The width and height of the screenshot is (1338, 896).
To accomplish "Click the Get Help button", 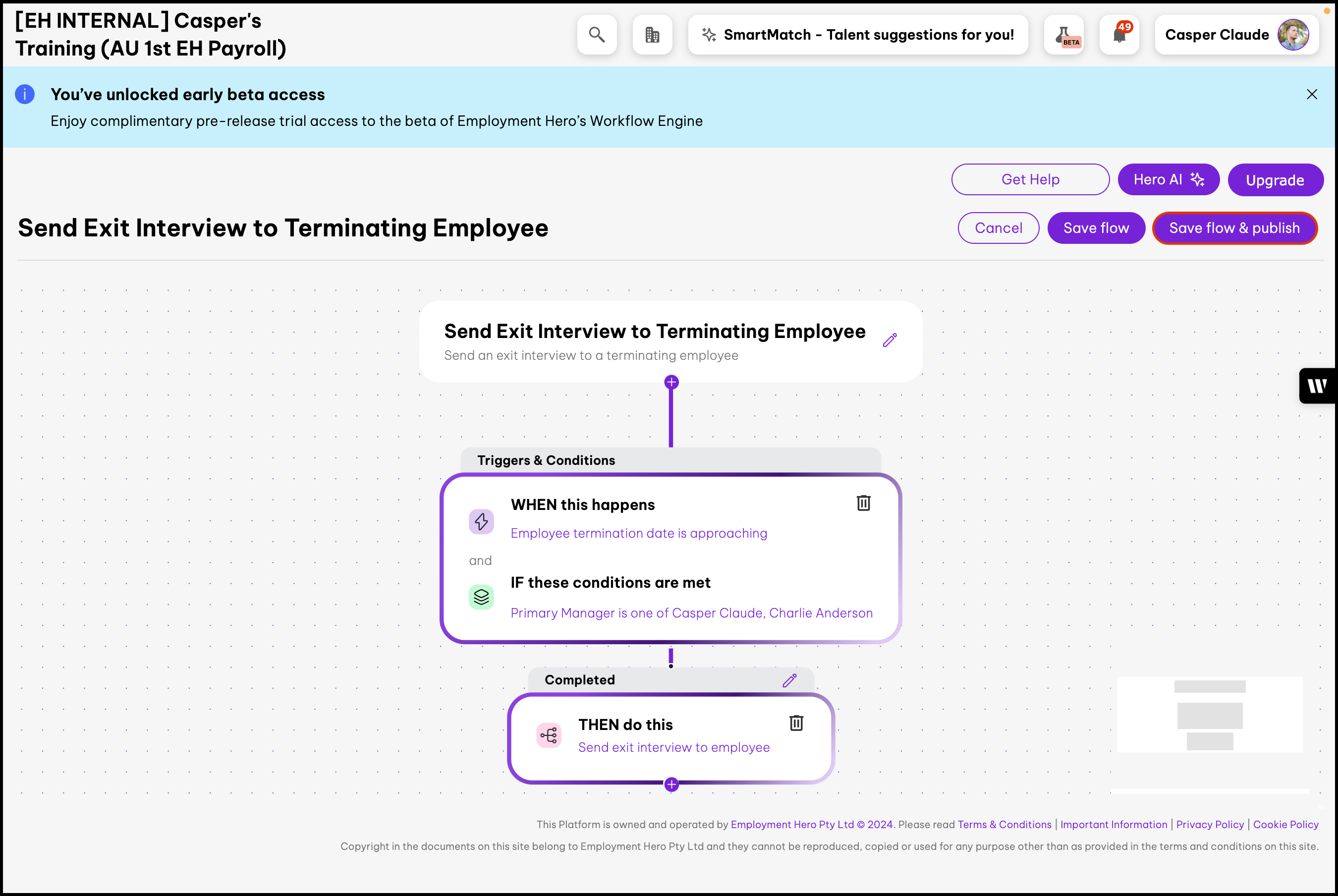I will [x=1030, y=179].
